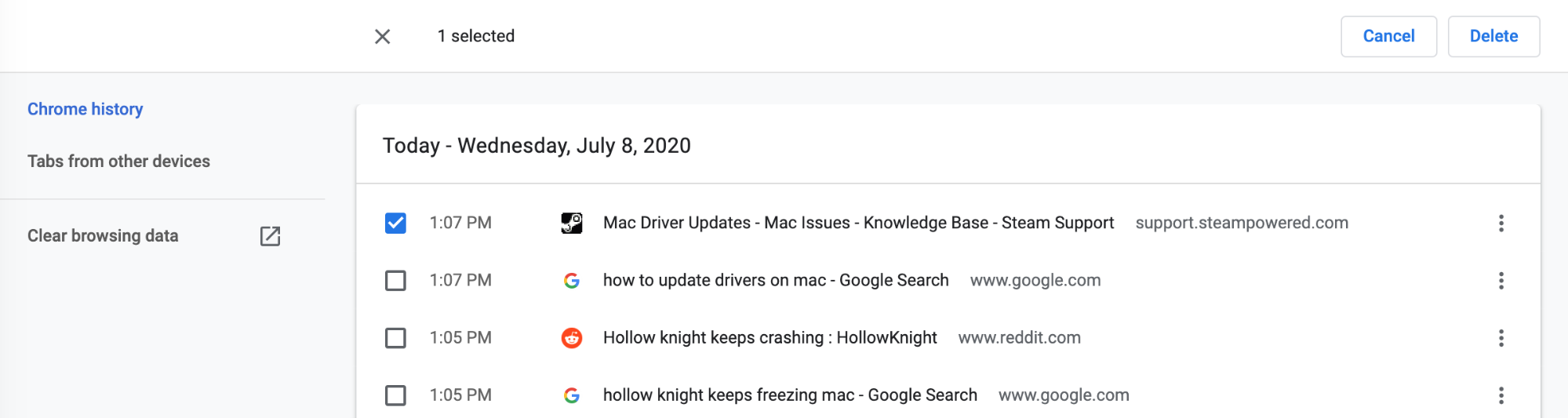Check the how to update drivers entry

click(395, 281)
